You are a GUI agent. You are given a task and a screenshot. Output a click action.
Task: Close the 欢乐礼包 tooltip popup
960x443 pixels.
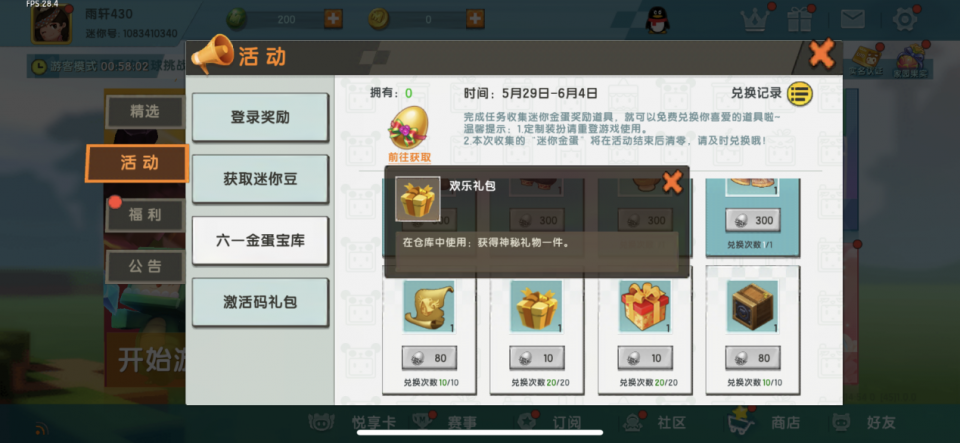[672, 182]
